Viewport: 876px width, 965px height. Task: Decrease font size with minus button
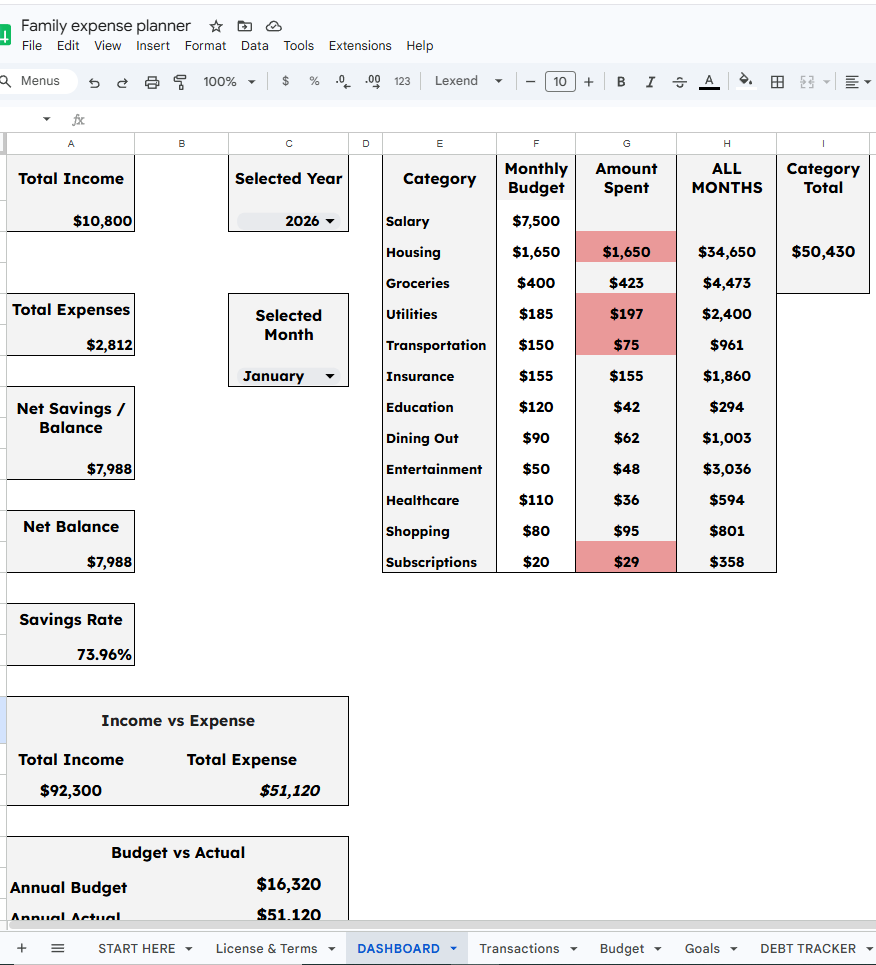point(530,81)
